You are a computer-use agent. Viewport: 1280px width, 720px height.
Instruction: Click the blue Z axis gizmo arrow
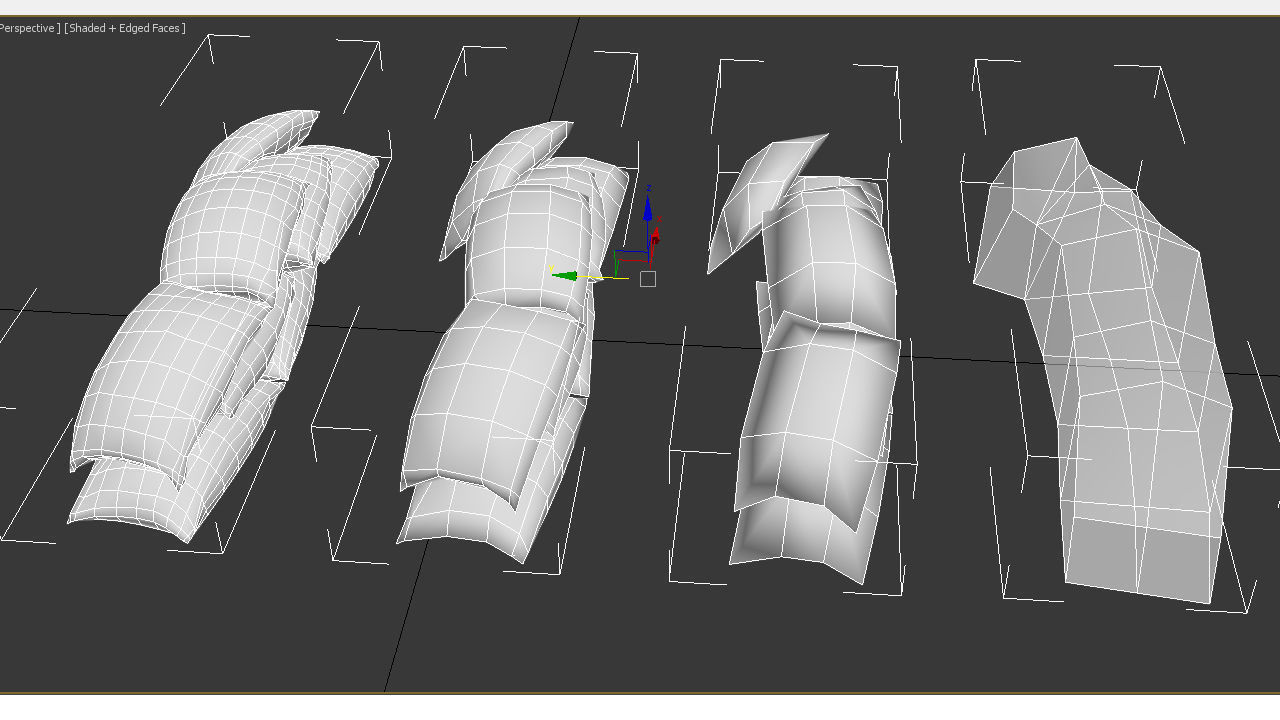click(x=647, y=209)
